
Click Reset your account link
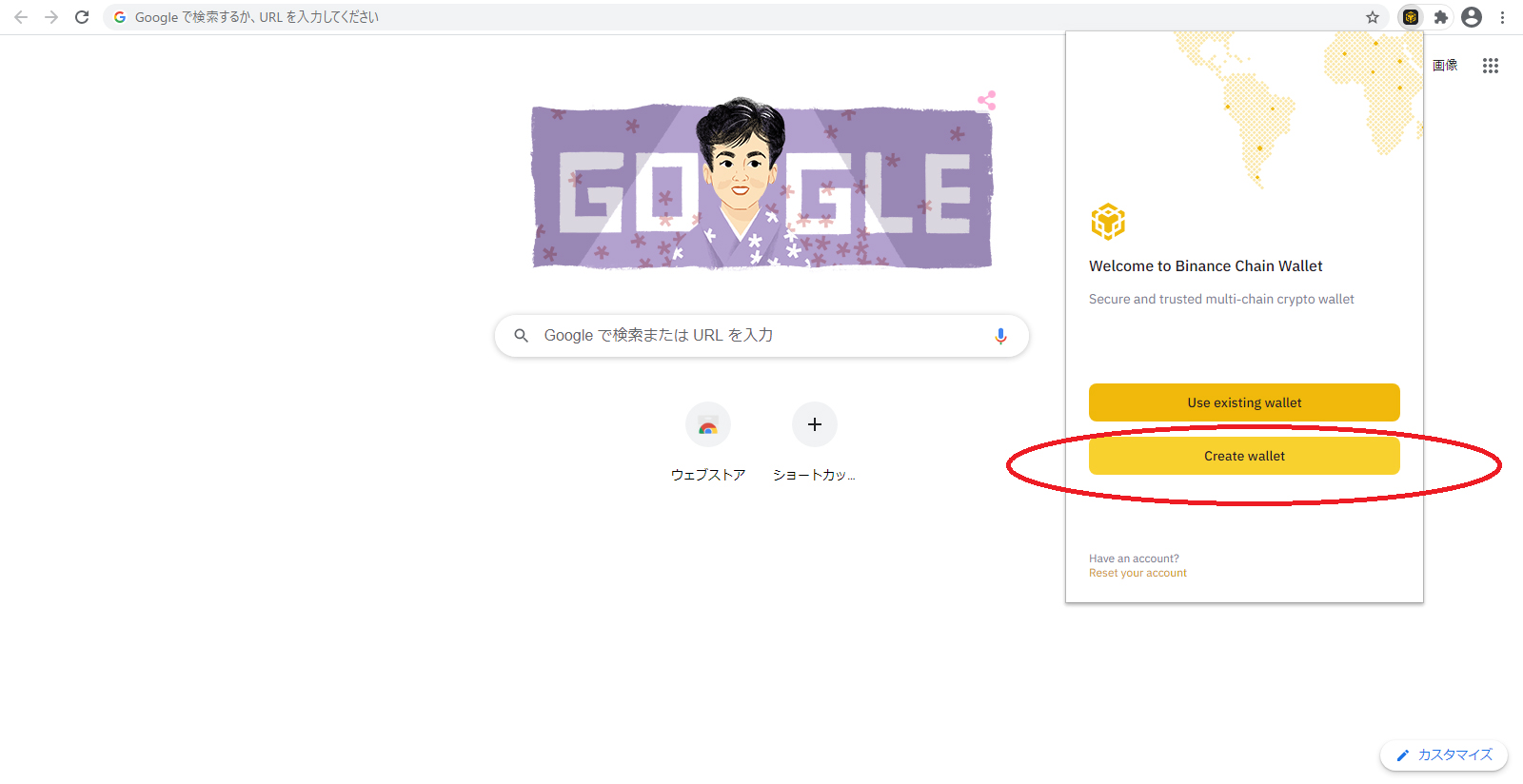[x=1137, y=573]
